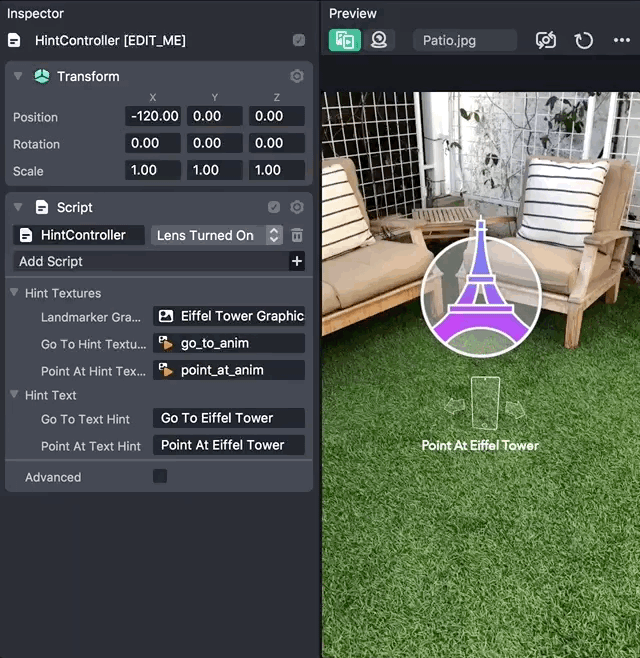Edit the Rotation Y value field

[214, 143]
